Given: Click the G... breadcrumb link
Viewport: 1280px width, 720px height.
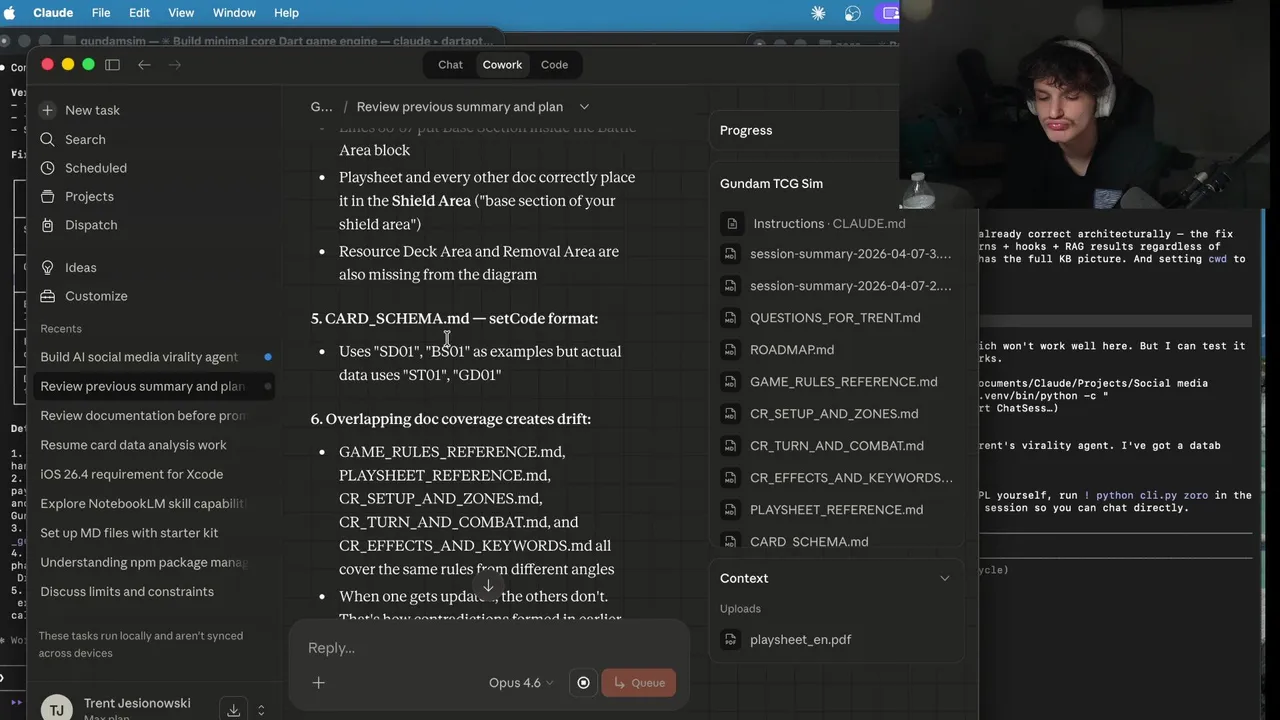Looking at the screenshot, I should click(x=321, y=107).
